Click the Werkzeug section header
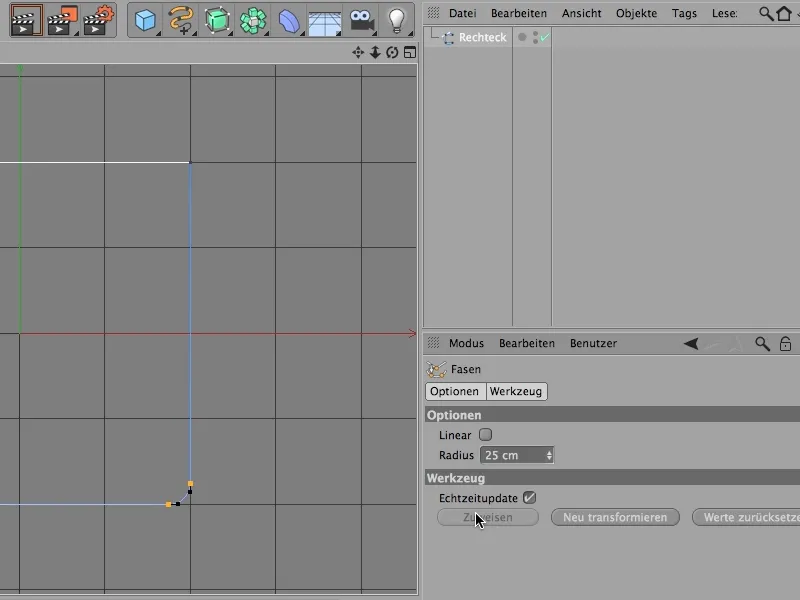This screenshot has height=600, width=800. coord(612,478)
